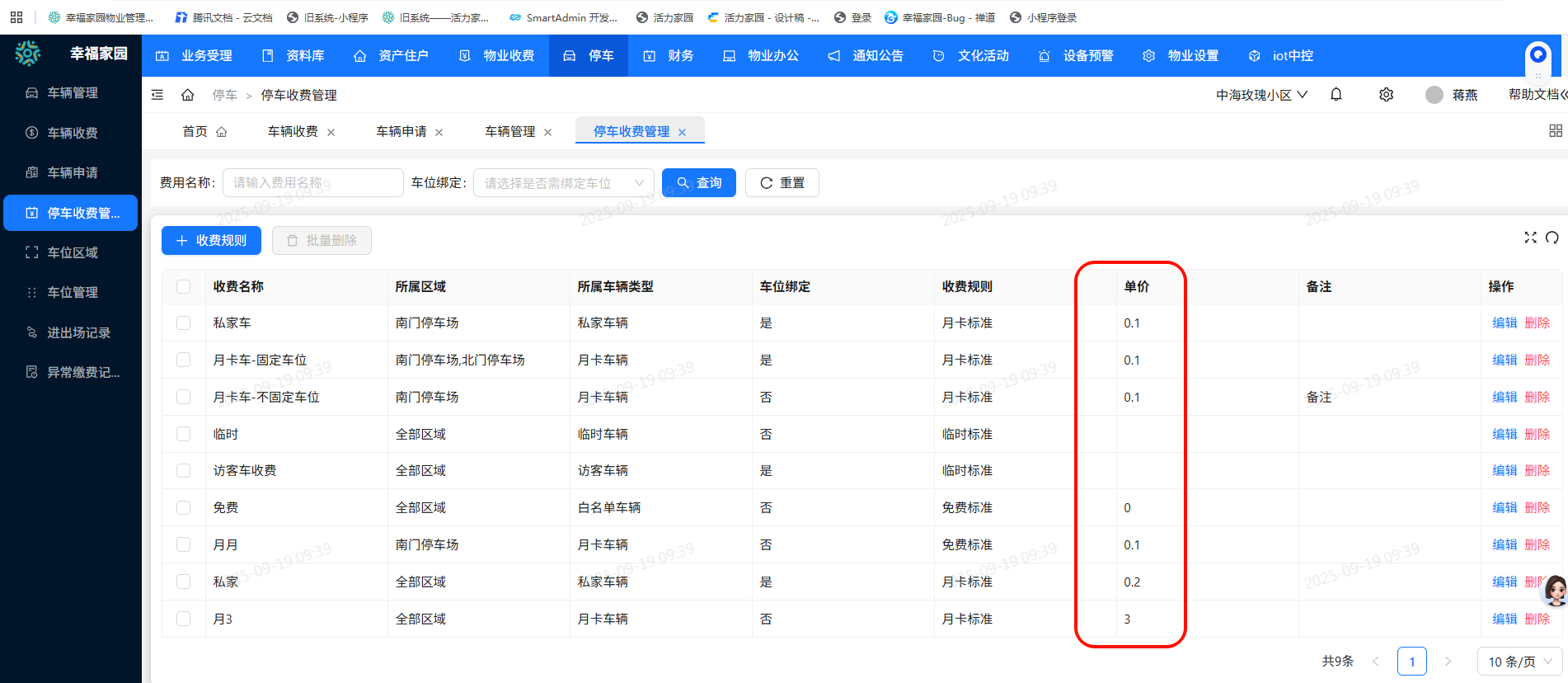Screen dimensions: 1568x683
Task: Check the 月卡车-不固定车位 row checkbox
Action: coord(183,397)
